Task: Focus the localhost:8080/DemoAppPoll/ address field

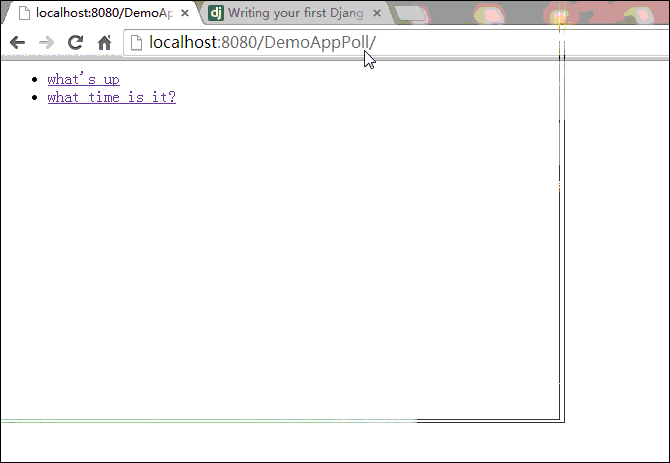Action: click(x=397, y=42)
